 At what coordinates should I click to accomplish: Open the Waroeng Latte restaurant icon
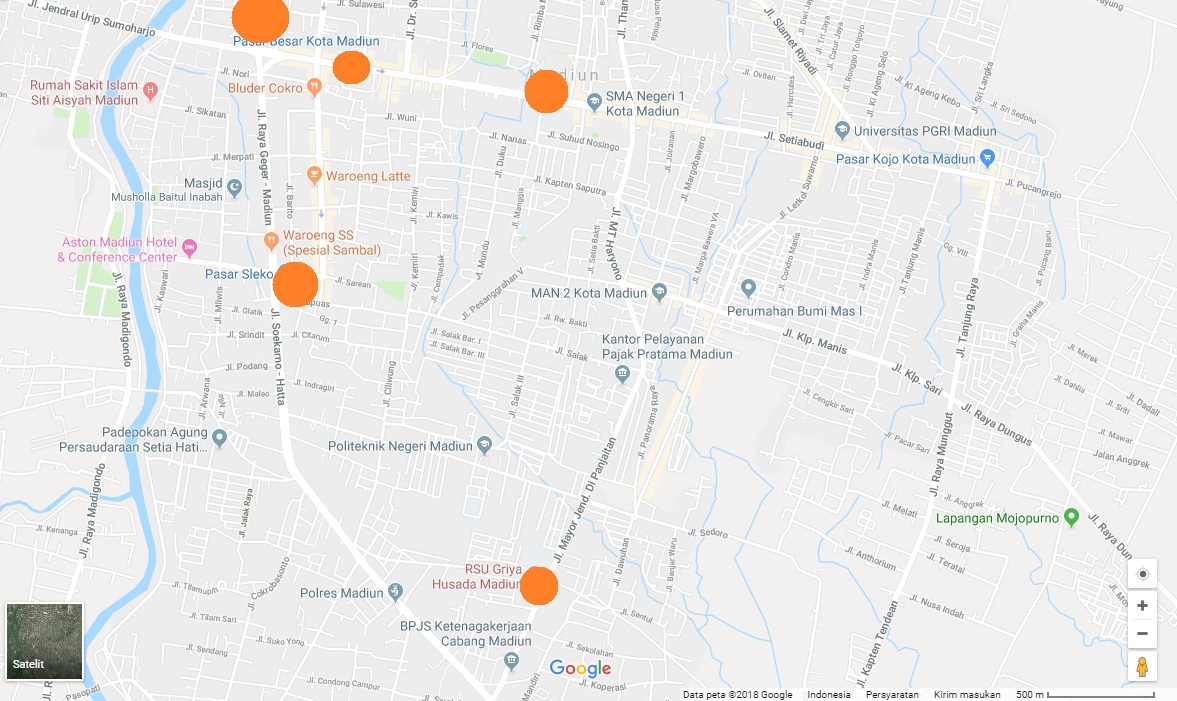click(314, 176)
